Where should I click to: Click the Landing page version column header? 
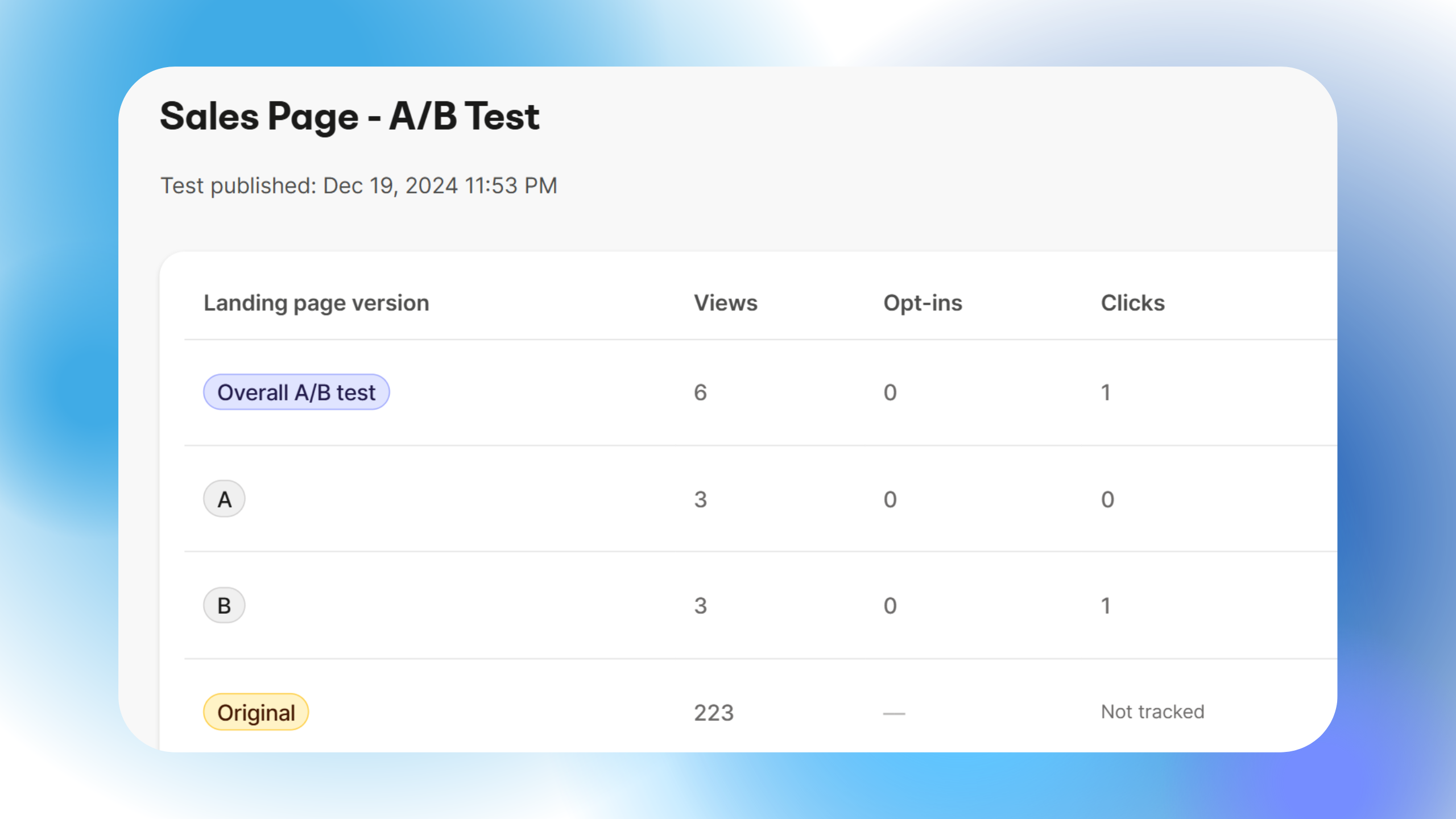(316, 303)
